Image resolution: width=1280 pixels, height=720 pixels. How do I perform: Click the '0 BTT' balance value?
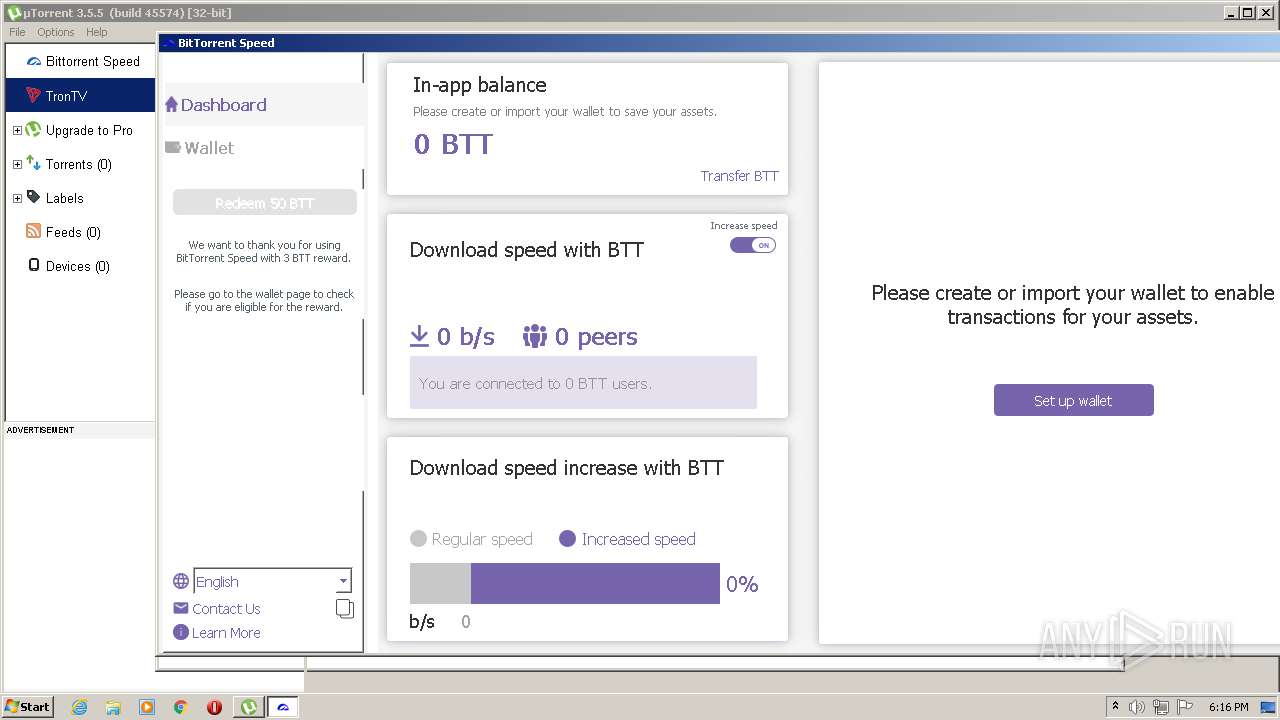453,144
